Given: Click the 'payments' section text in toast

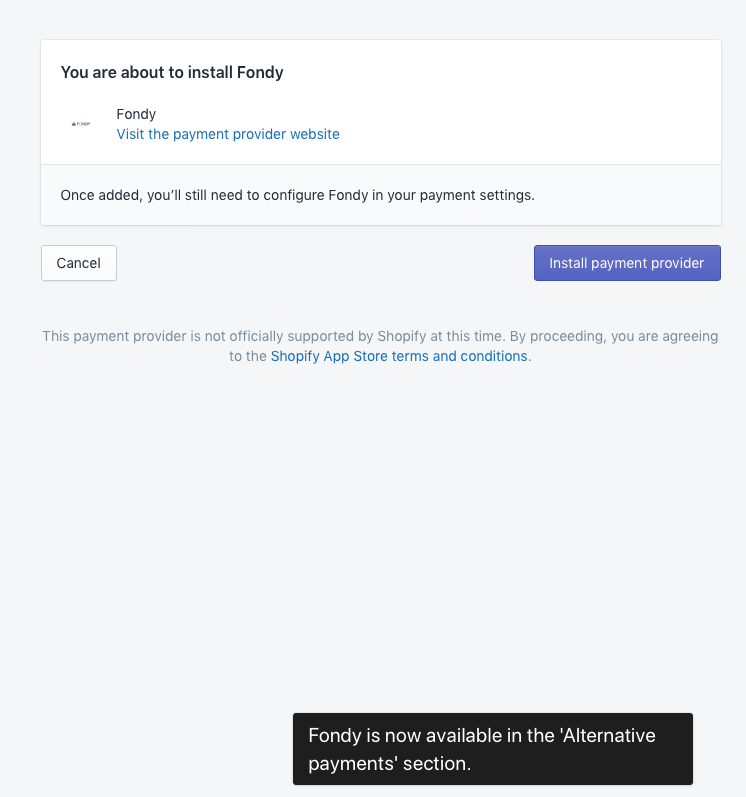Looking at the screenshot, I should coord(389,763).
